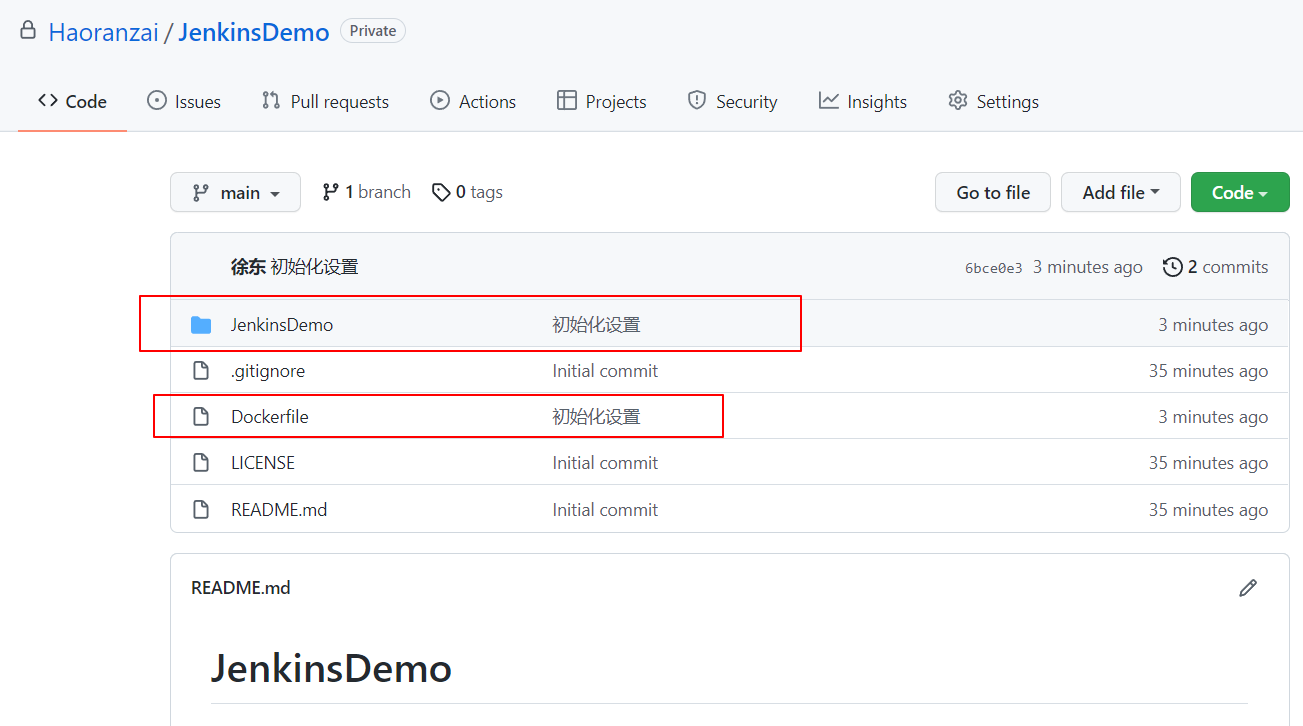Open the Dockerfile file

click(270, 417)
